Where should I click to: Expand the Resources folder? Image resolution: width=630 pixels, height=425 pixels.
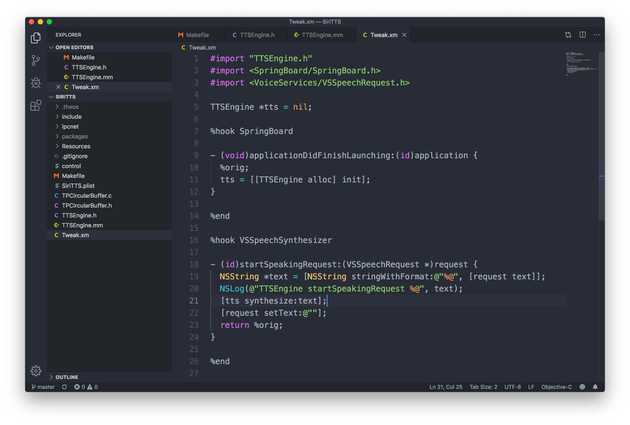tap(76, 146)
